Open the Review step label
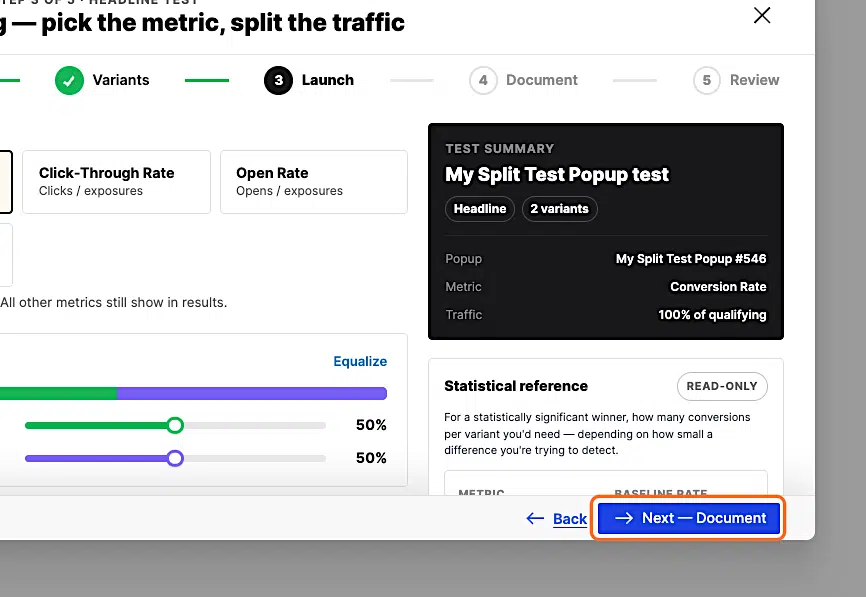The width and height of the screenshot is (866, 597). point(754,80)
